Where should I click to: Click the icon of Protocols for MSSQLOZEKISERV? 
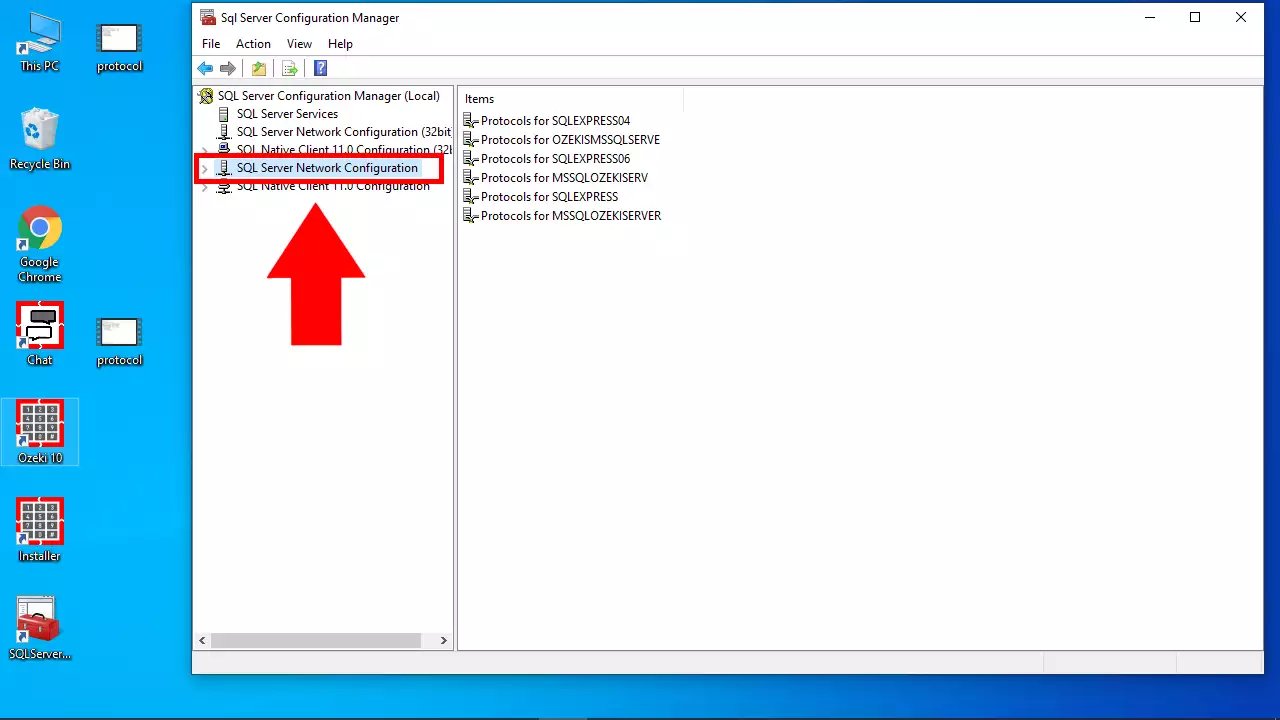[471, 178]
